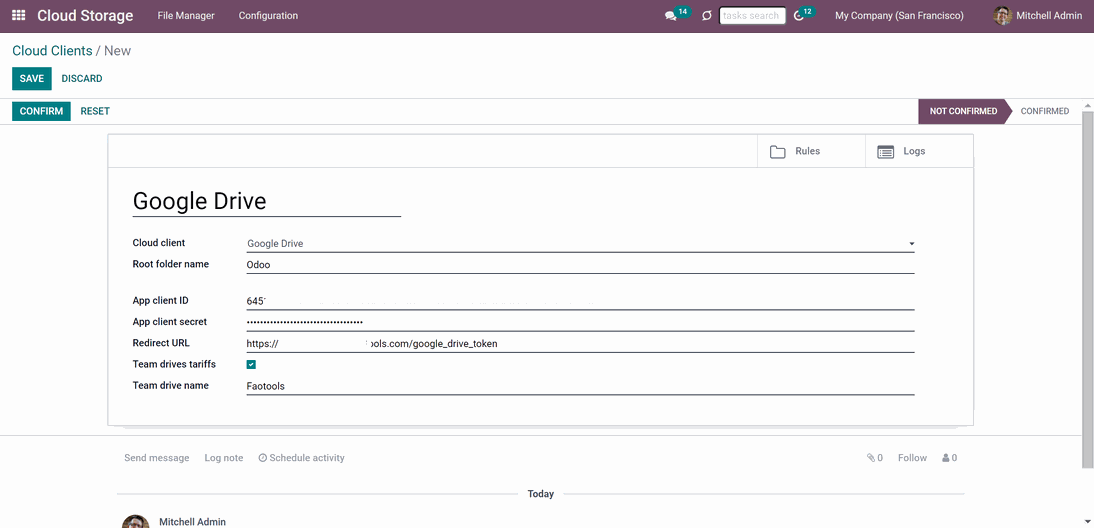
Task: Click Log note in chatter
Action: click(x=223, y=458)
